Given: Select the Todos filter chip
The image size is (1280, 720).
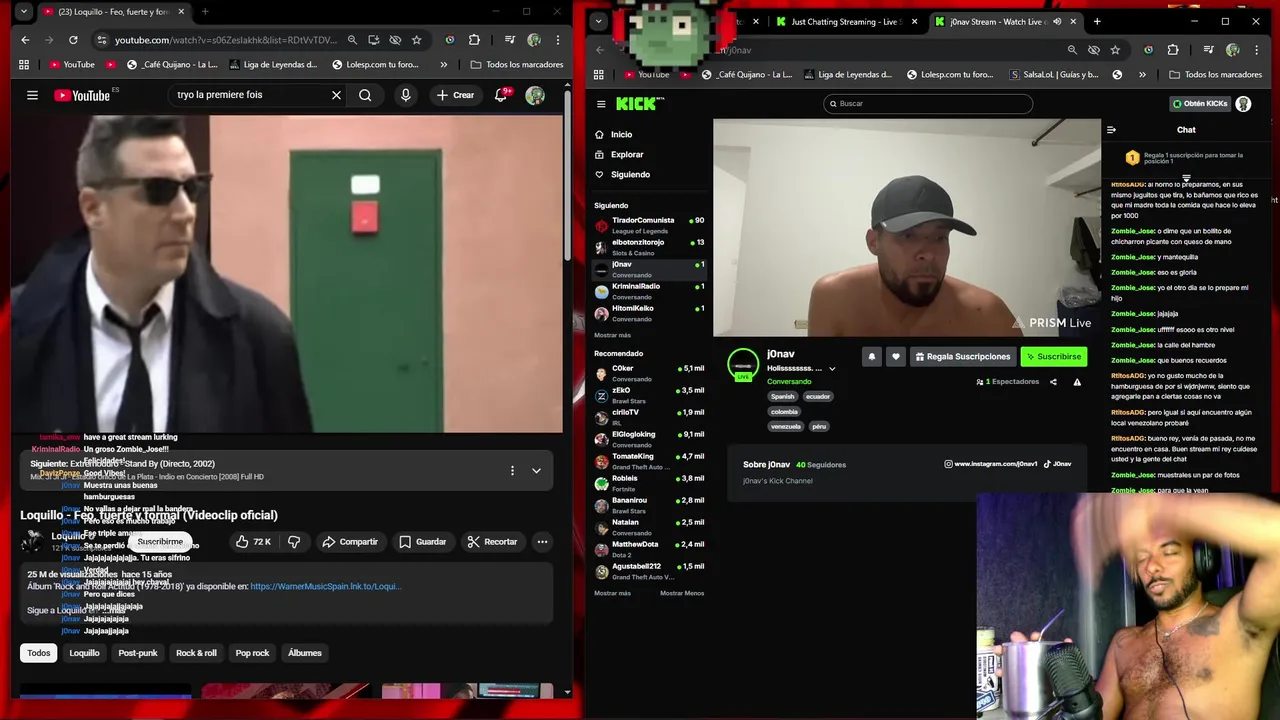Looking at the screenshot, I should (x=38, y=653).
